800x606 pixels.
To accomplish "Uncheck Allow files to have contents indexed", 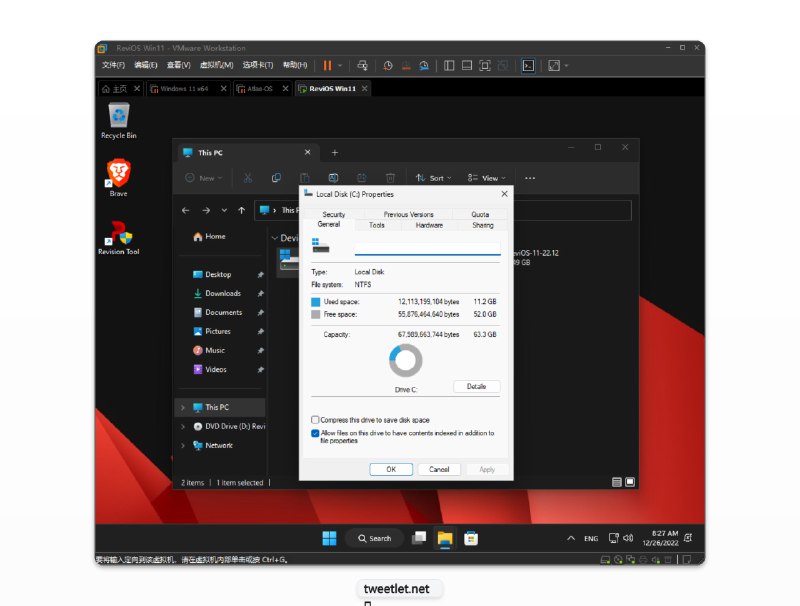I will click(x=316, y=431).
